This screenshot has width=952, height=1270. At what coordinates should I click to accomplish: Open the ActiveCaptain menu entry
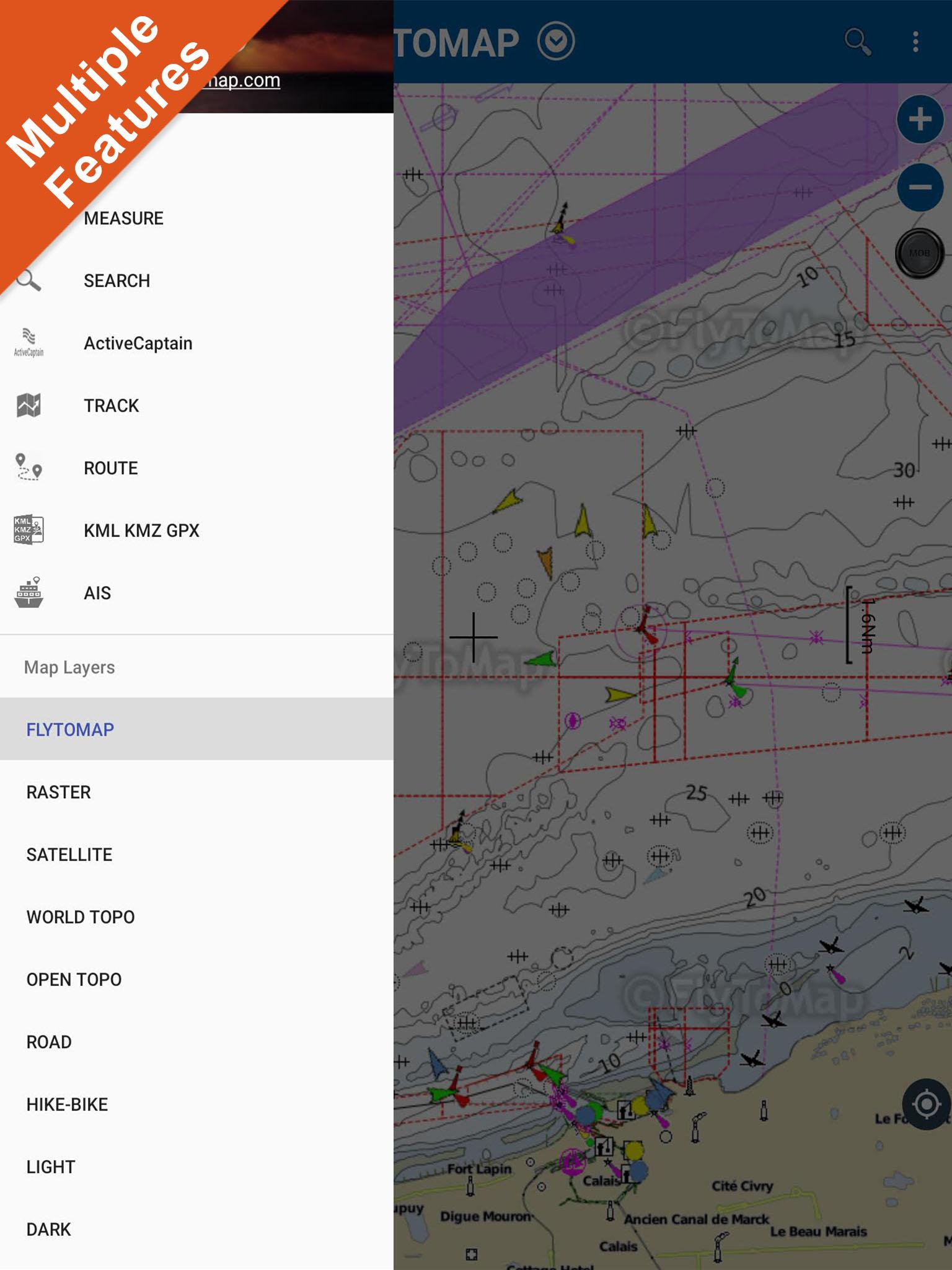pyautogui.click(x=196, y=343)
